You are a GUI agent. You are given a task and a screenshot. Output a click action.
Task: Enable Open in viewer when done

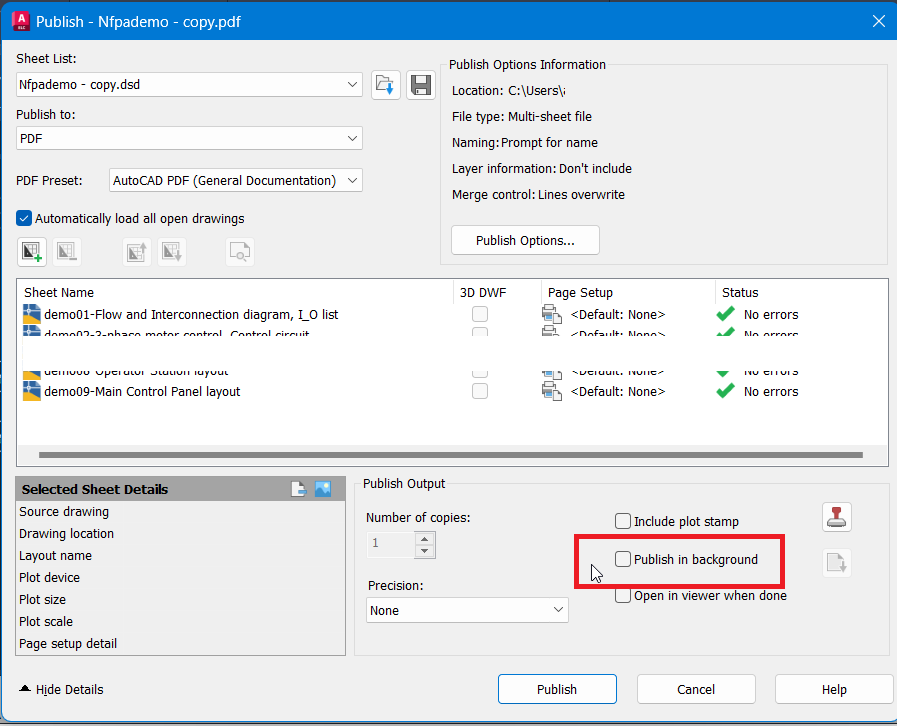click(x=623, y=594)
